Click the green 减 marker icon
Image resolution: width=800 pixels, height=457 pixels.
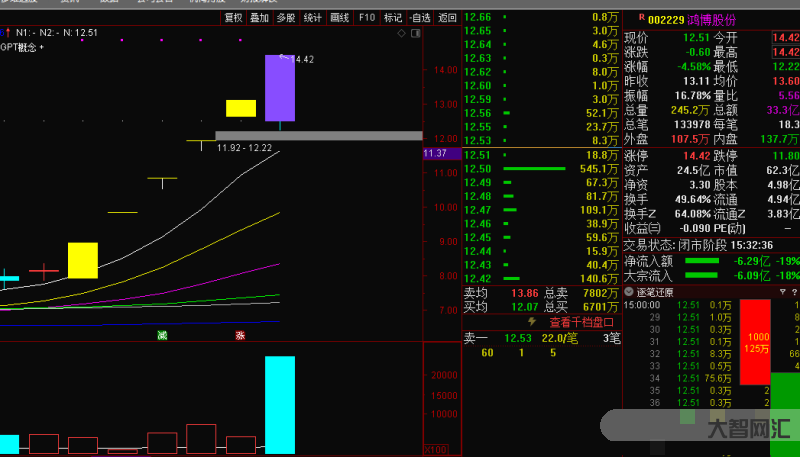[162, 335]
